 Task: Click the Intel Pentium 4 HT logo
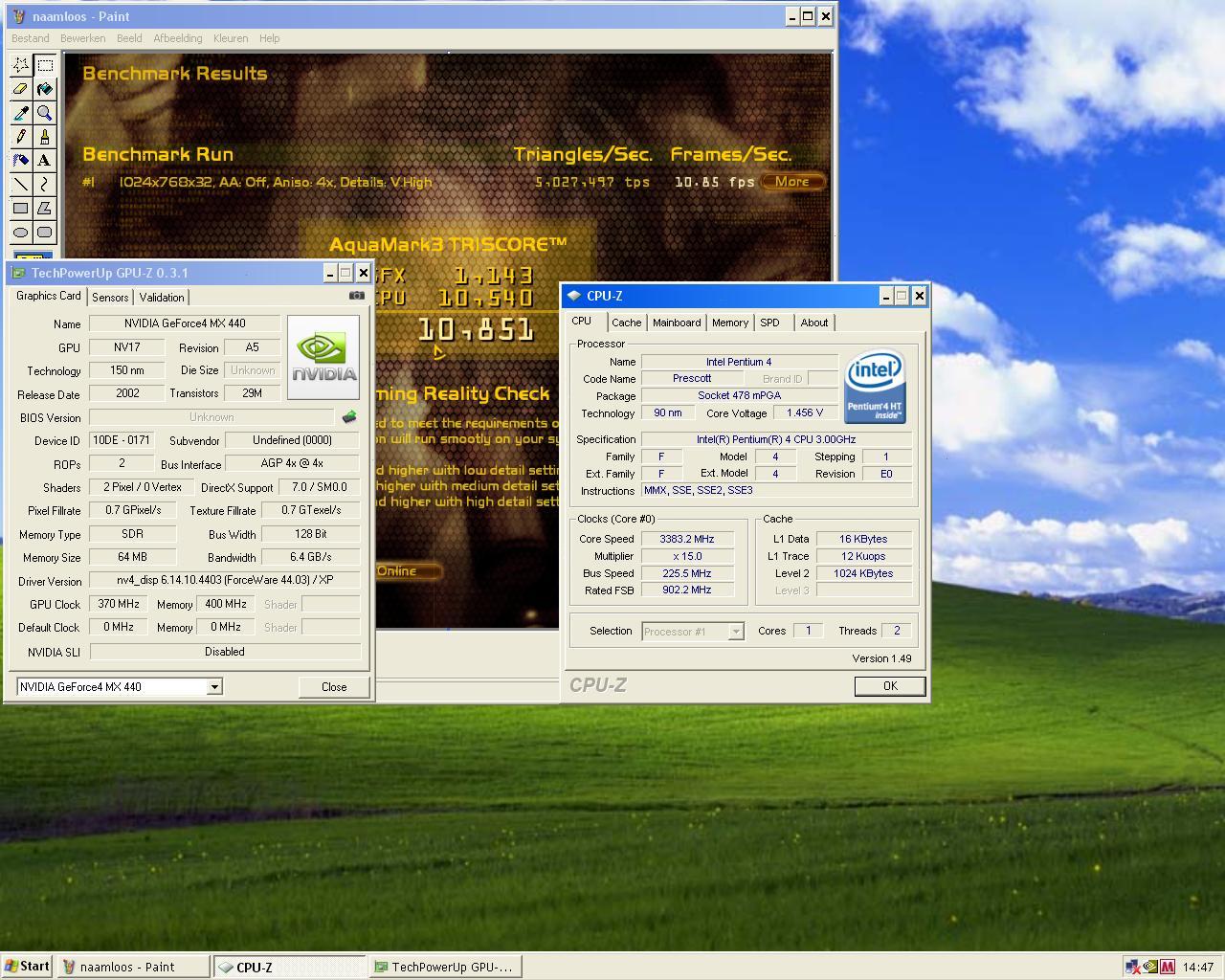tap(875, 387)
